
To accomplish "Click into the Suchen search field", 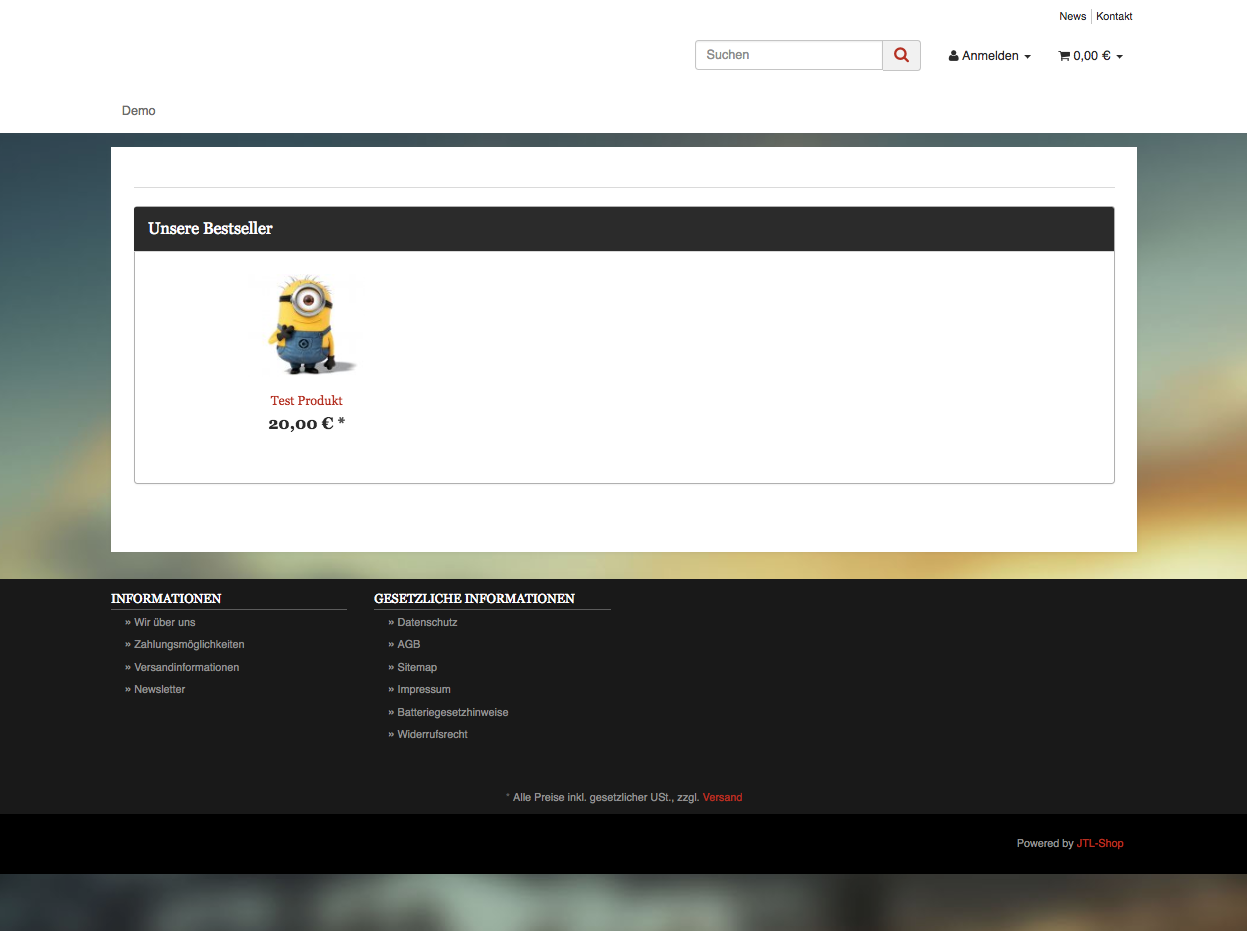I will tap(788, 55).
